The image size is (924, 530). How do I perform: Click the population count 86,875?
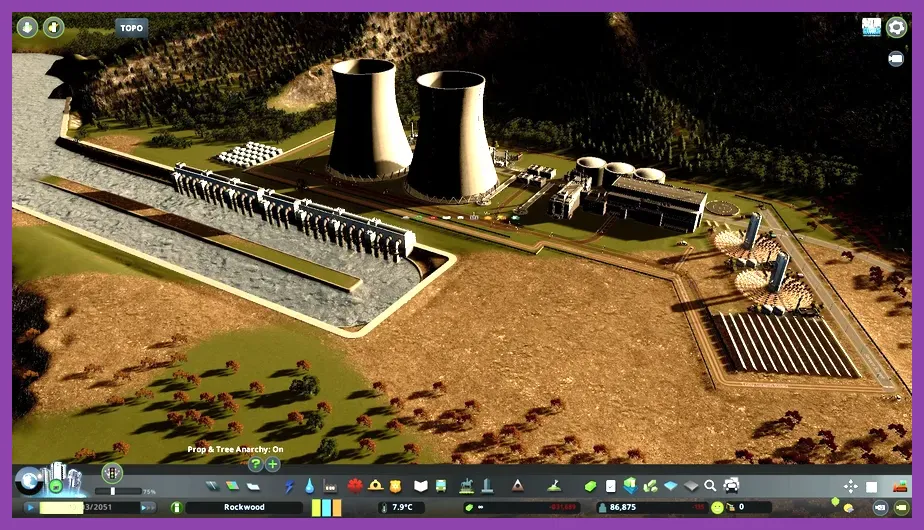pyautogui.click(x=623, y=507)
